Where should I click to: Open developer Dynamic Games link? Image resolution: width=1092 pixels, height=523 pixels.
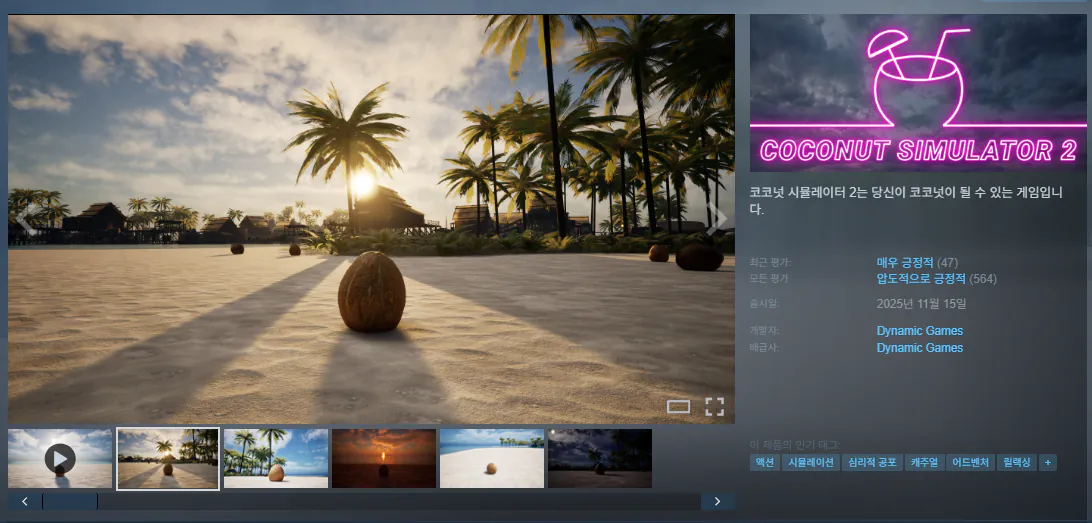click(919, 331)
